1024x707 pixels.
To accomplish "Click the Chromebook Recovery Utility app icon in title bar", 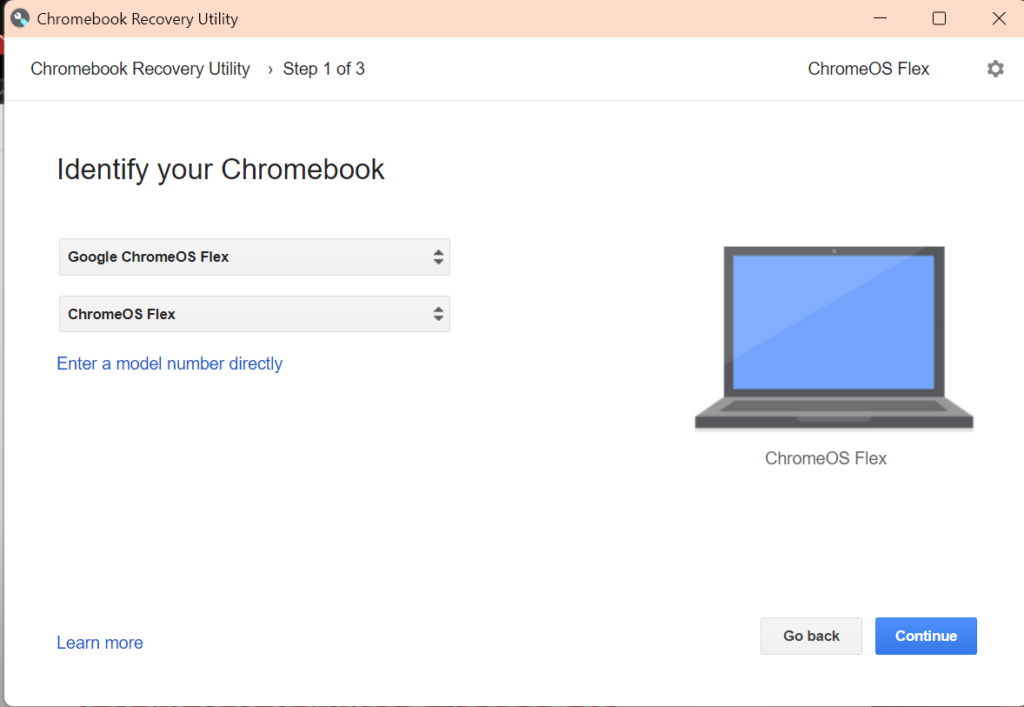I will point(20,19).
